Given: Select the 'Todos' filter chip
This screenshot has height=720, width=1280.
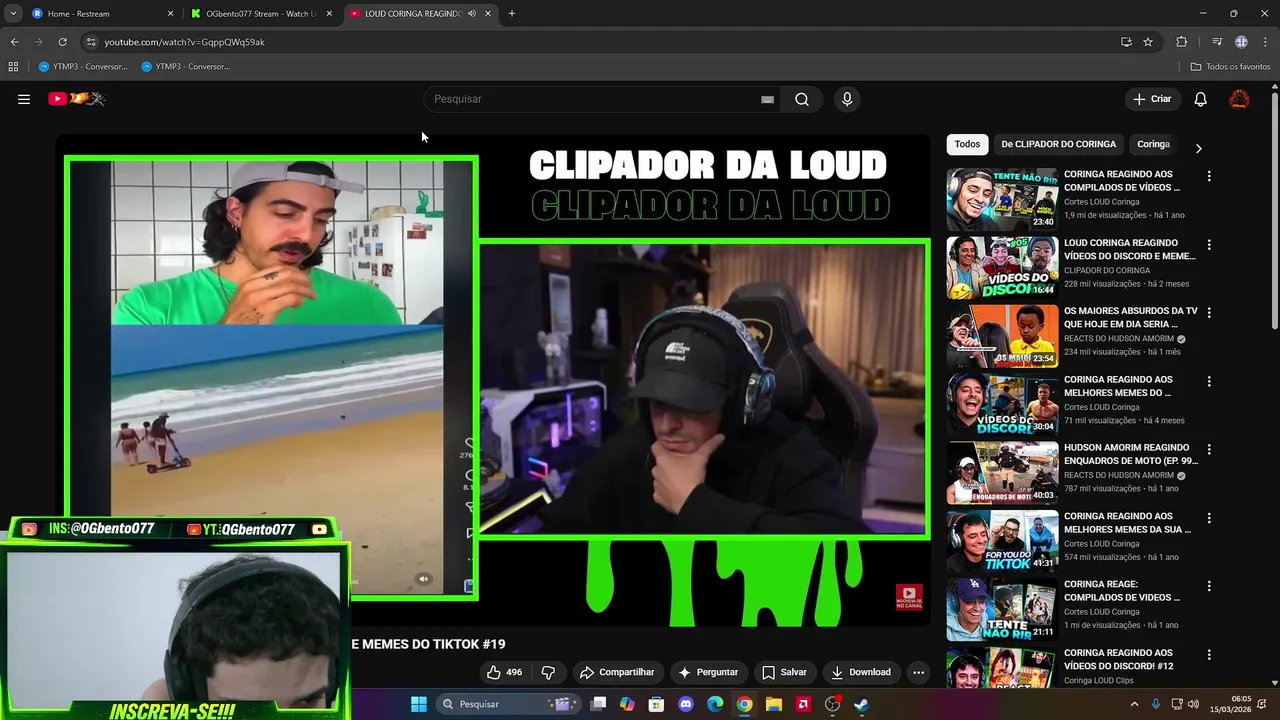Looking at the screenshot, I should 967,144.
